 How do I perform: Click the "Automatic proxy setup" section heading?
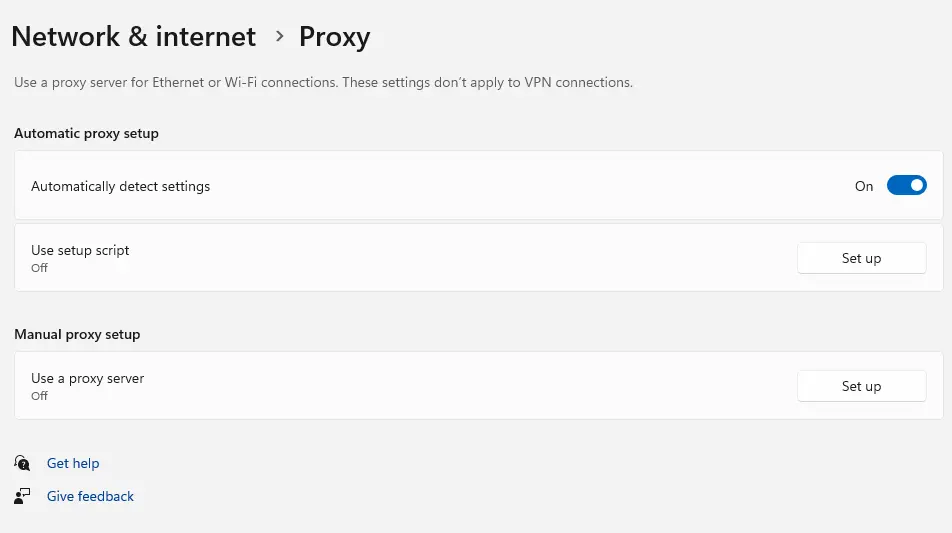pos(86,133)
